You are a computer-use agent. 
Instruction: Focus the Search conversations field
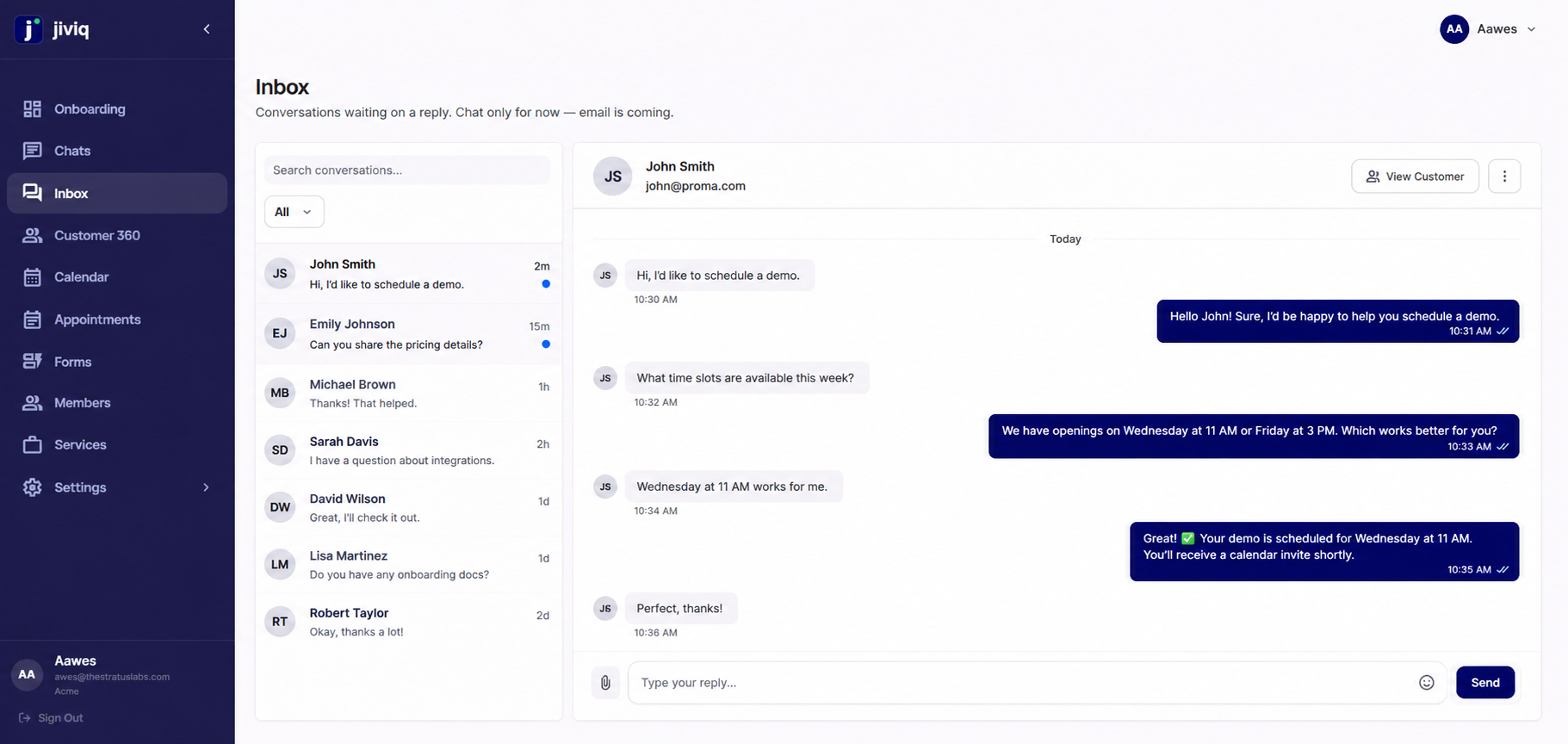tap(407, 170)
